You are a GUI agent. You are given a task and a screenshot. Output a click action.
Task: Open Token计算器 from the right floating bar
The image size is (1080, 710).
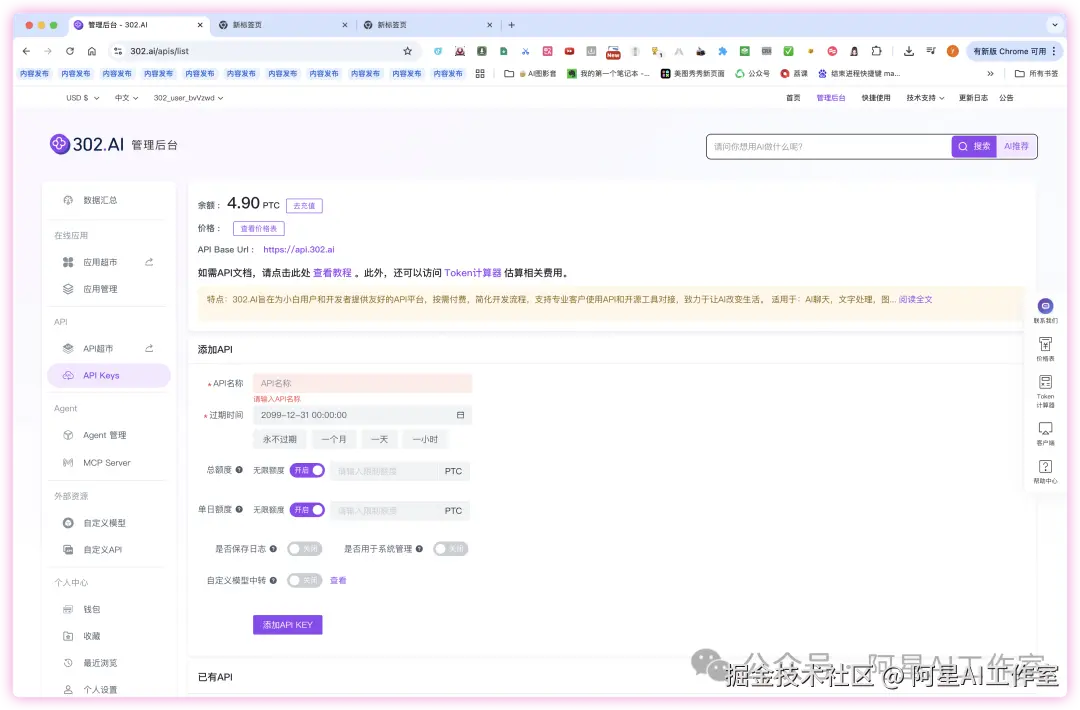point(1045,391)
